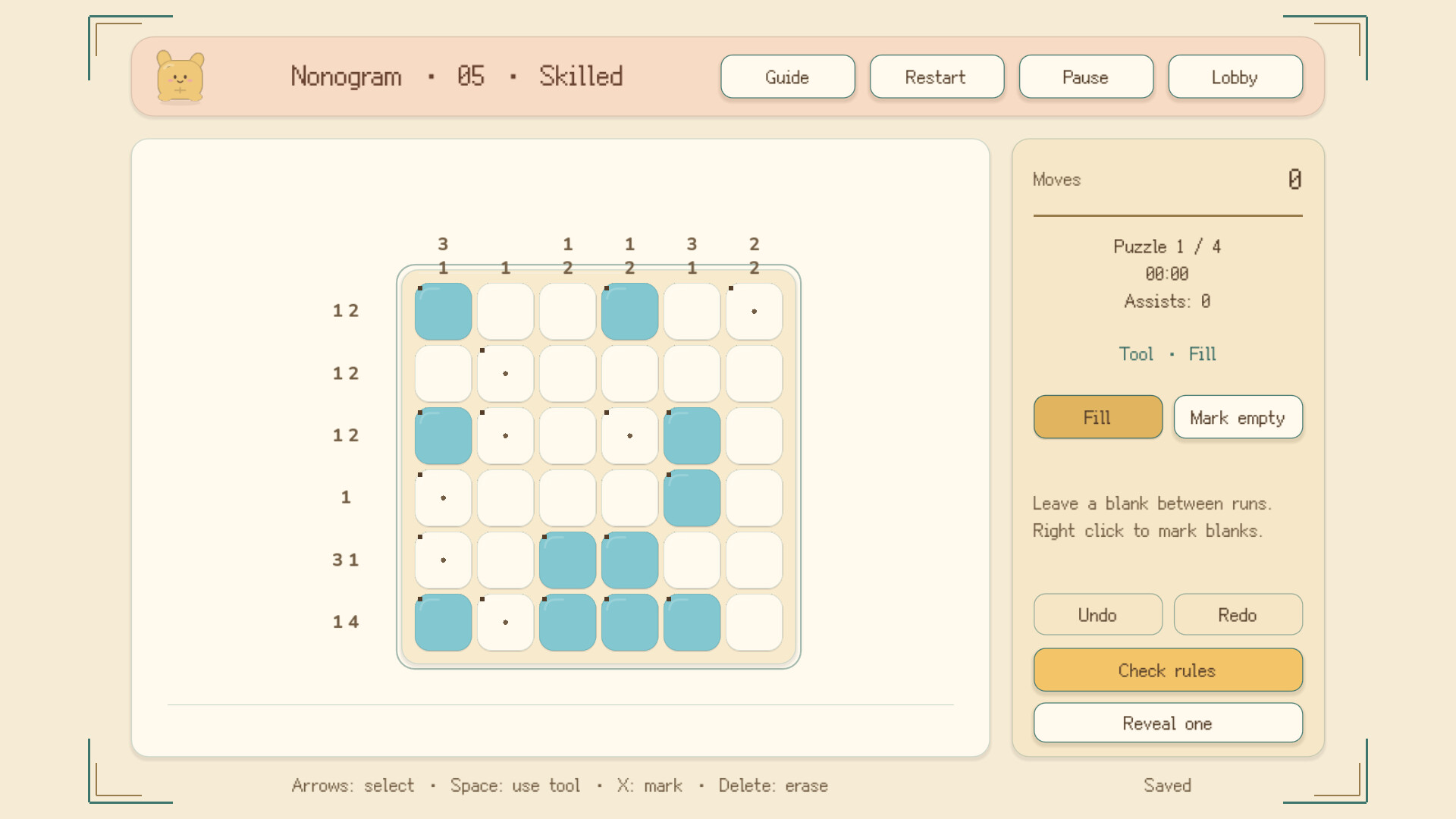Return to the Lobby
The height and width of the screenshot is (819, 1456).
(x=1235, y=77)
